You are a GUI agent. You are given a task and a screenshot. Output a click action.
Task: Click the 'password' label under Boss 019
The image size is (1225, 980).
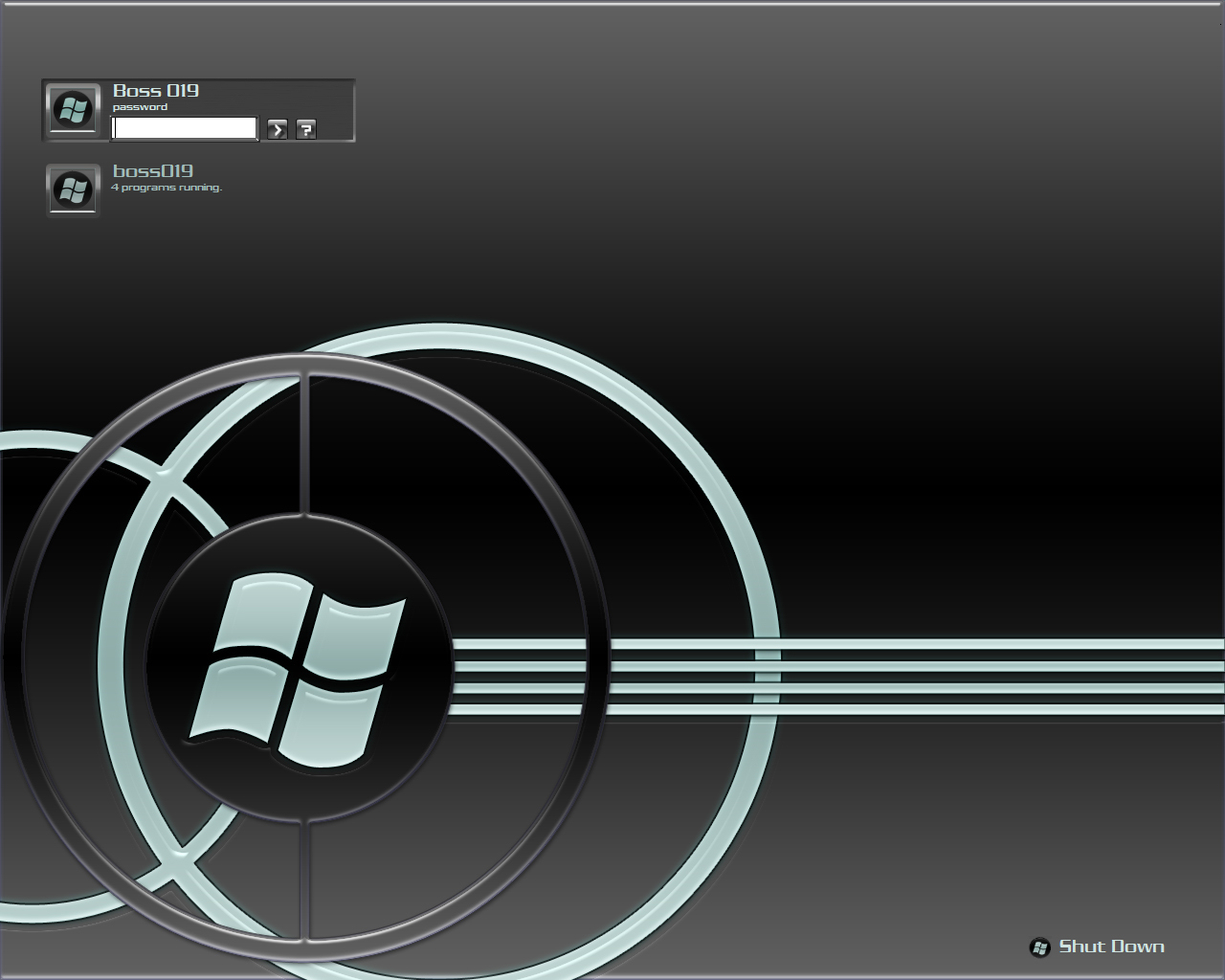[x=140, y=107]
